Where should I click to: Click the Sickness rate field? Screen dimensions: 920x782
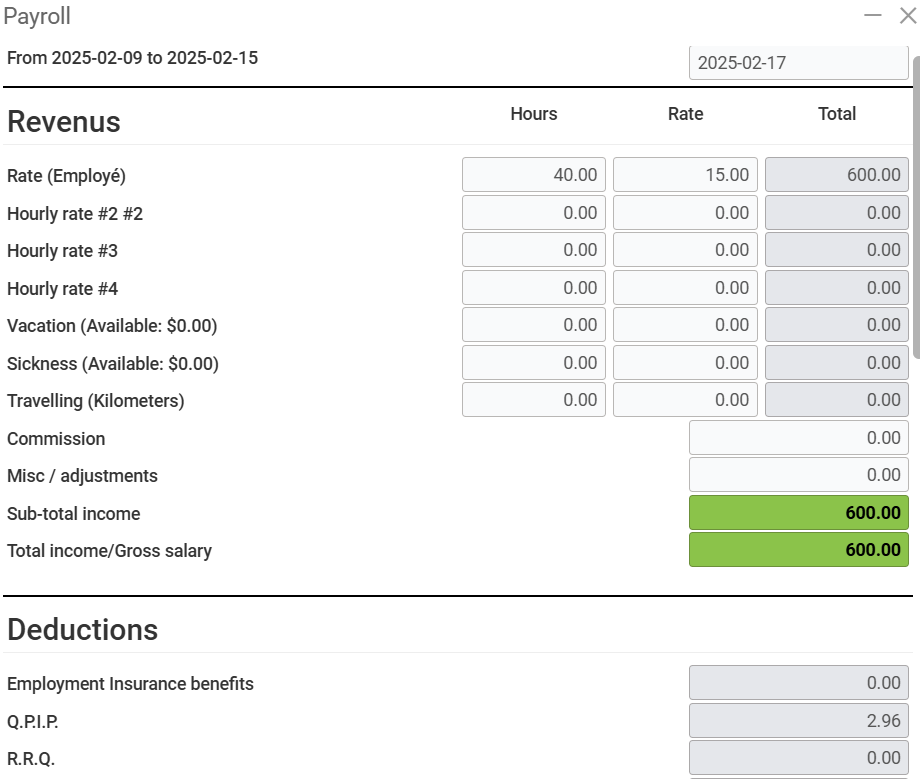(x=685, y=363)
